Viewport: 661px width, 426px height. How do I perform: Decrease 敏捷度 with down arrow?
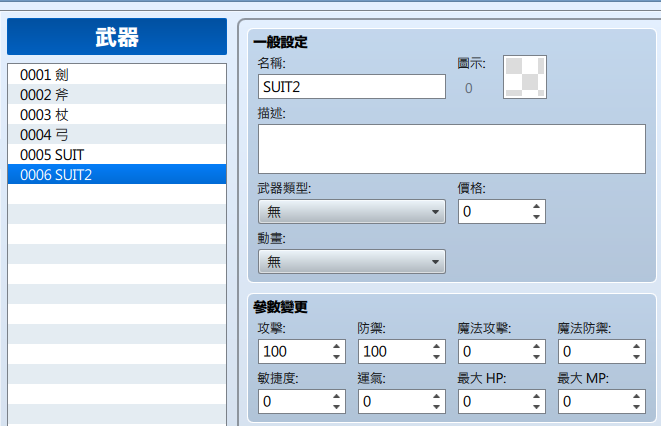(x=336, y=407)
